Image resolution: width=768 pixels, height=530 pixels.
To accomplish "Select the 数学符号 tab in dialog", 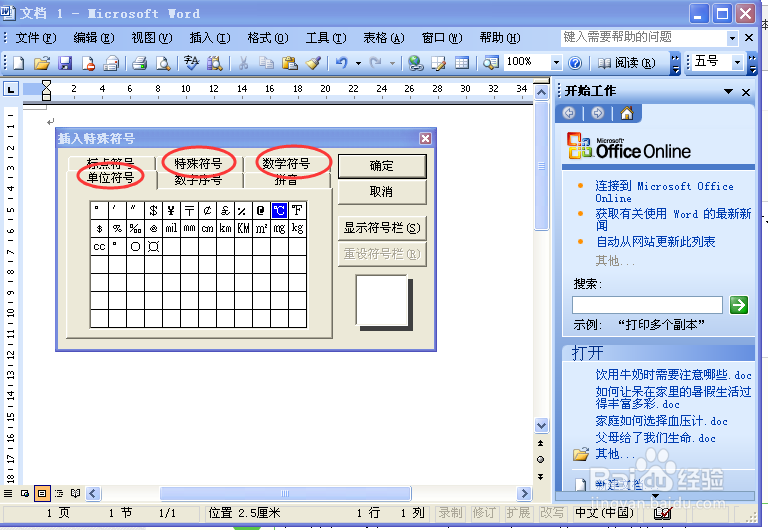I will click(286, 163).
